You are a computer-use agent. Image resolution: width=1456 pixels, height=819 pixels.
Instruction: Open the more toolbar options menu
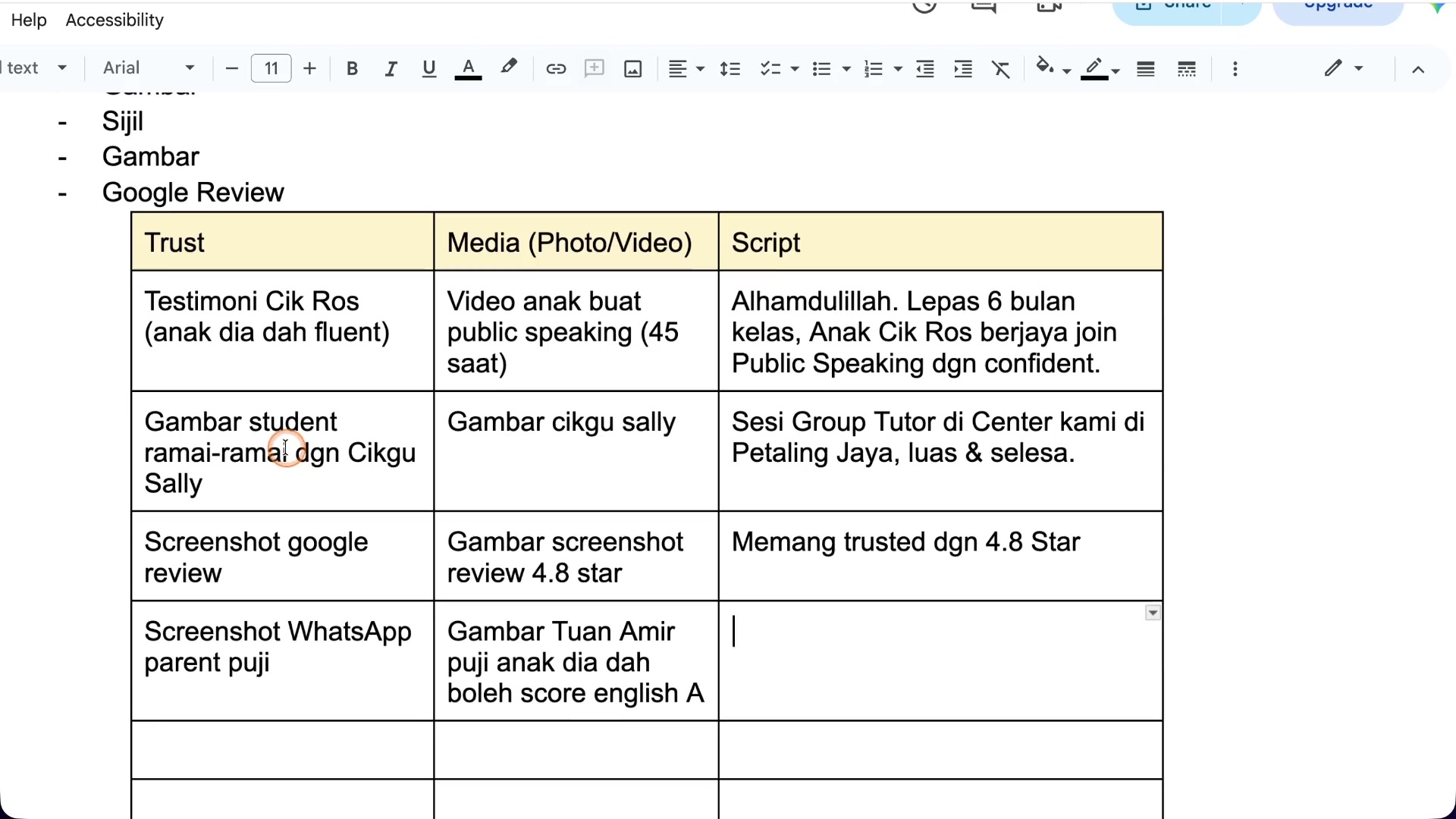[1235, 69]
